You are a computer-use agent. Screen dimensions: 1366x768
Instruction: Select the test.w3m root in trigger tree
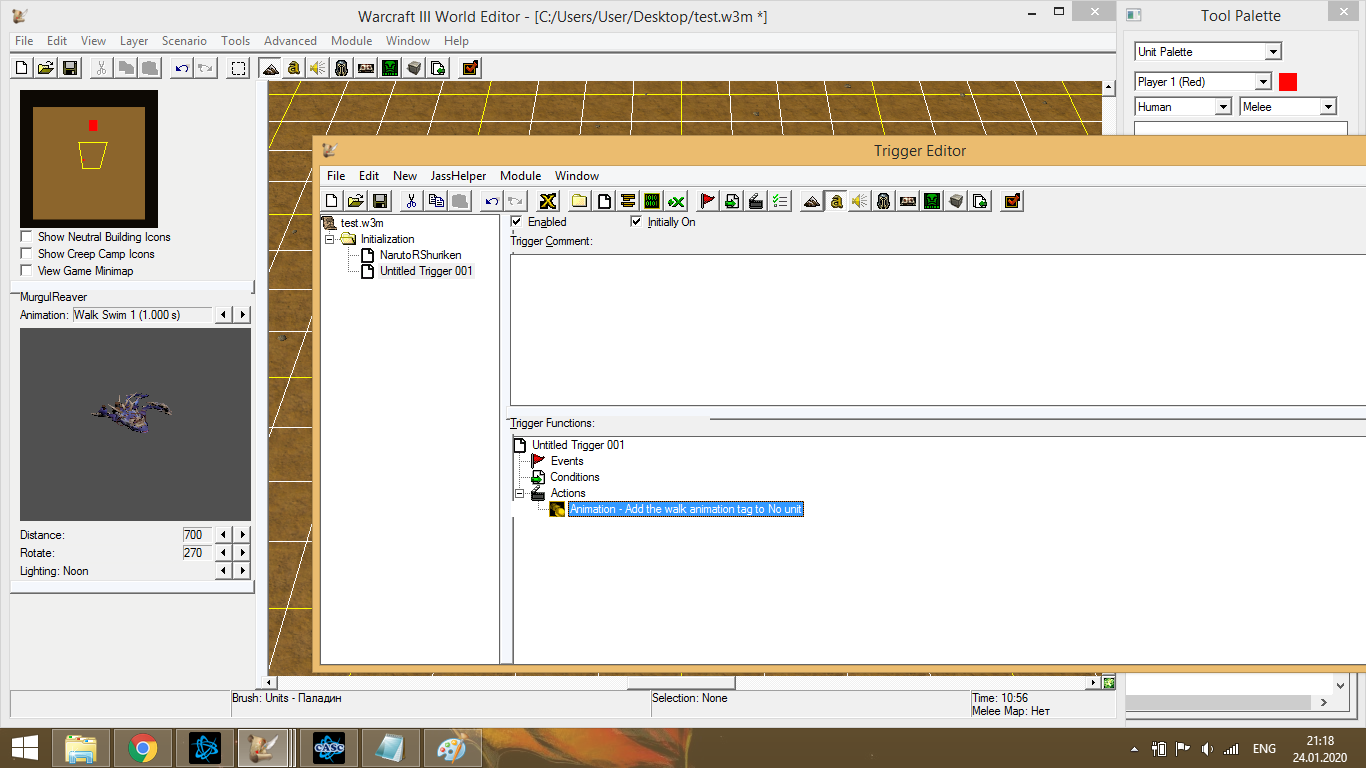coord(361,223)
